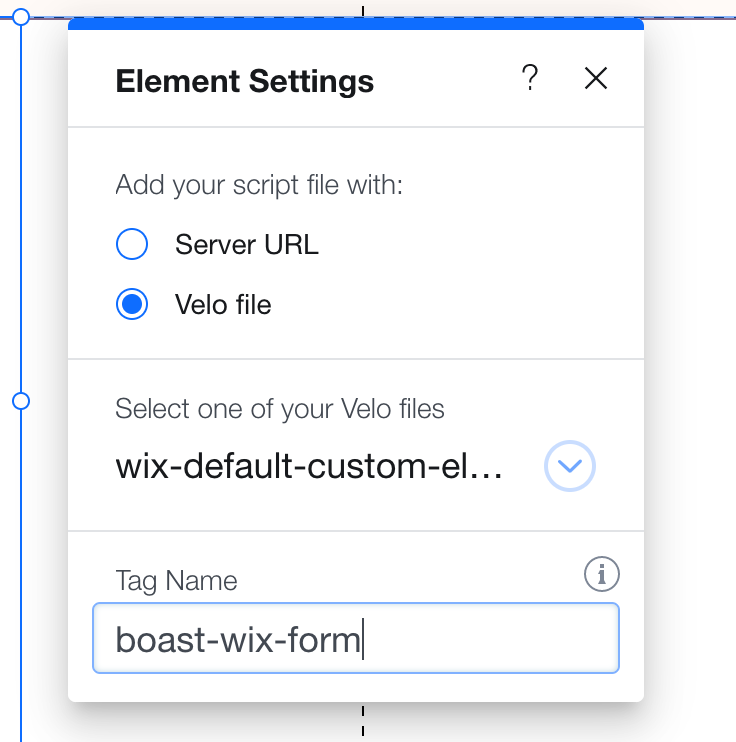This screenshot has height=742, width=736.
Task: Click the "Server URL" option label
Action: [246, 244]
